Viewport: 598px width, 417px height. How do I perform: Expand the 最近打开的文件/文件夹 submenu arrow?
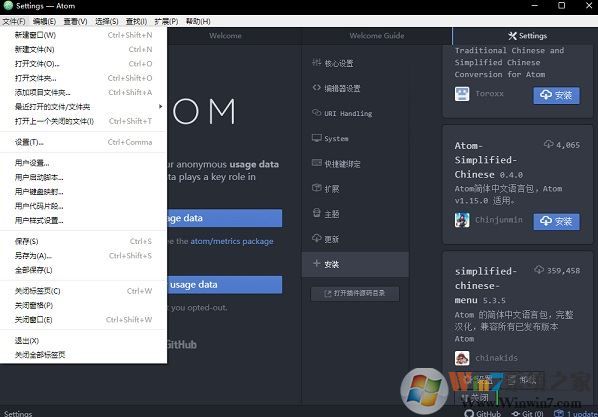pyautogui.click(x=161, y=107)
